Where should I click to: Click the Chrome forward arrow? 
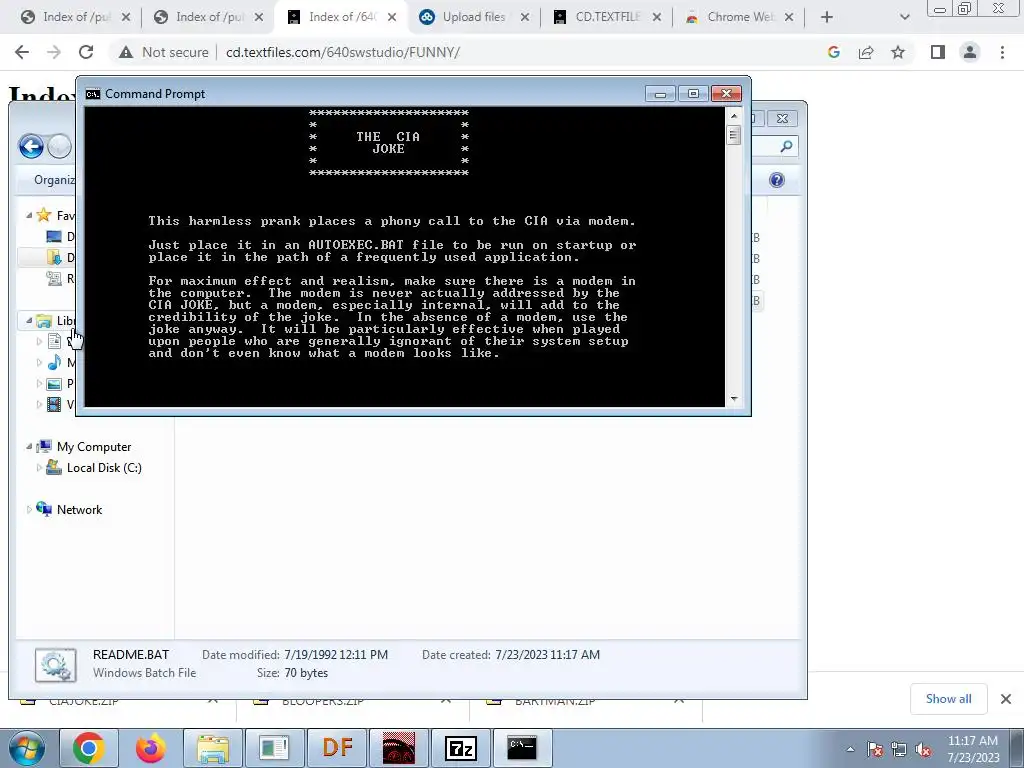click(54, 52)
